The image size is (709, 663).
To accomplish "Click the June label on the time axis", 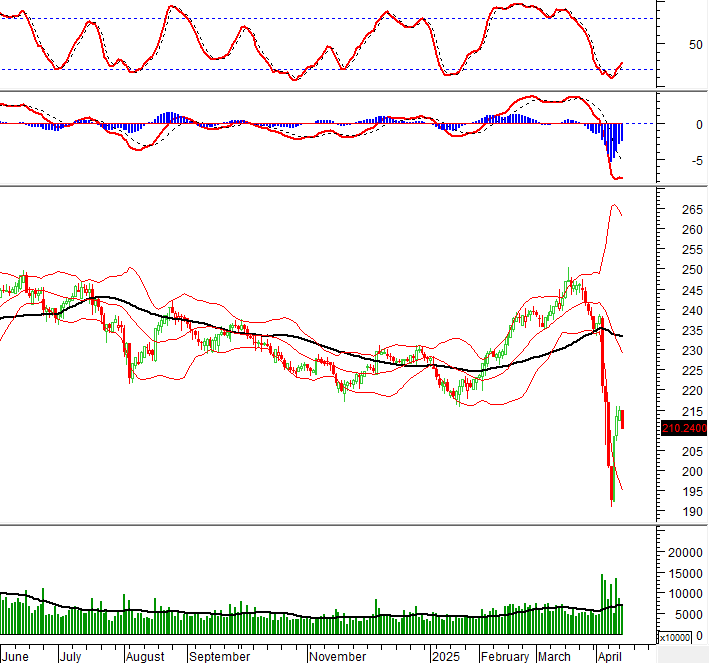I will click(16, 657).
